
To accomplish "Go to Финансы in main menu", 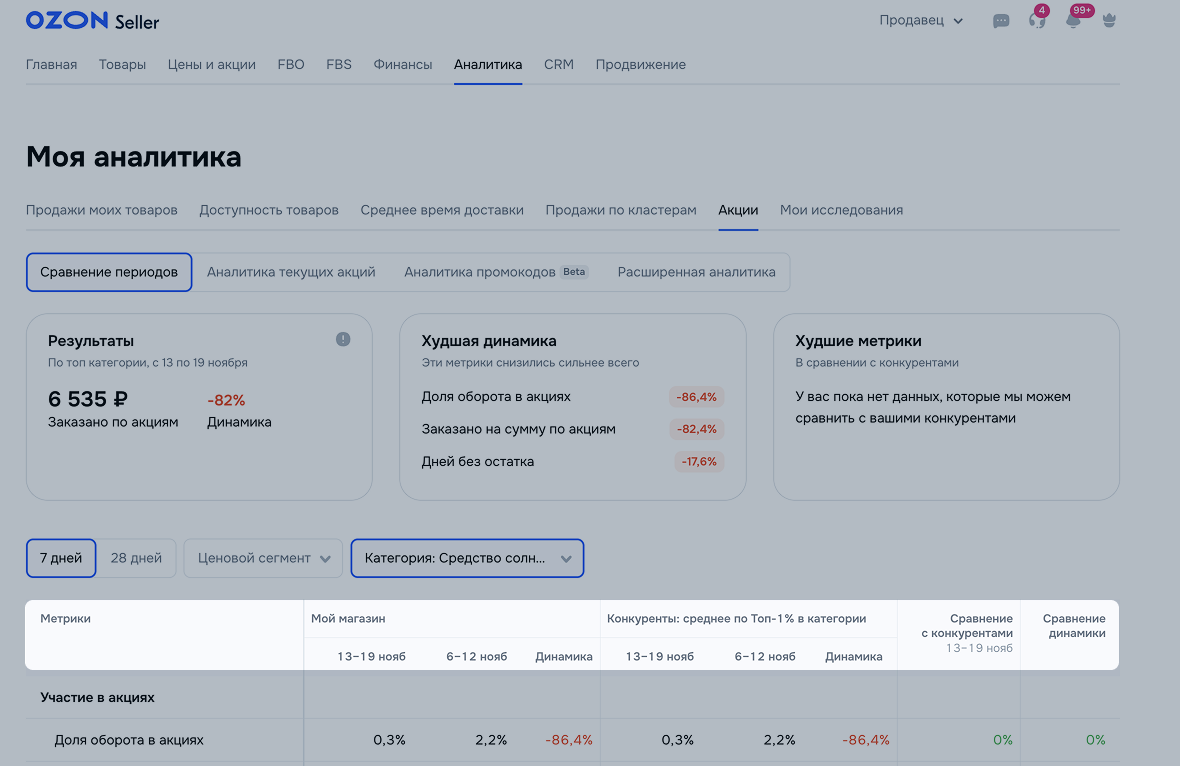I will coord(403,65).
